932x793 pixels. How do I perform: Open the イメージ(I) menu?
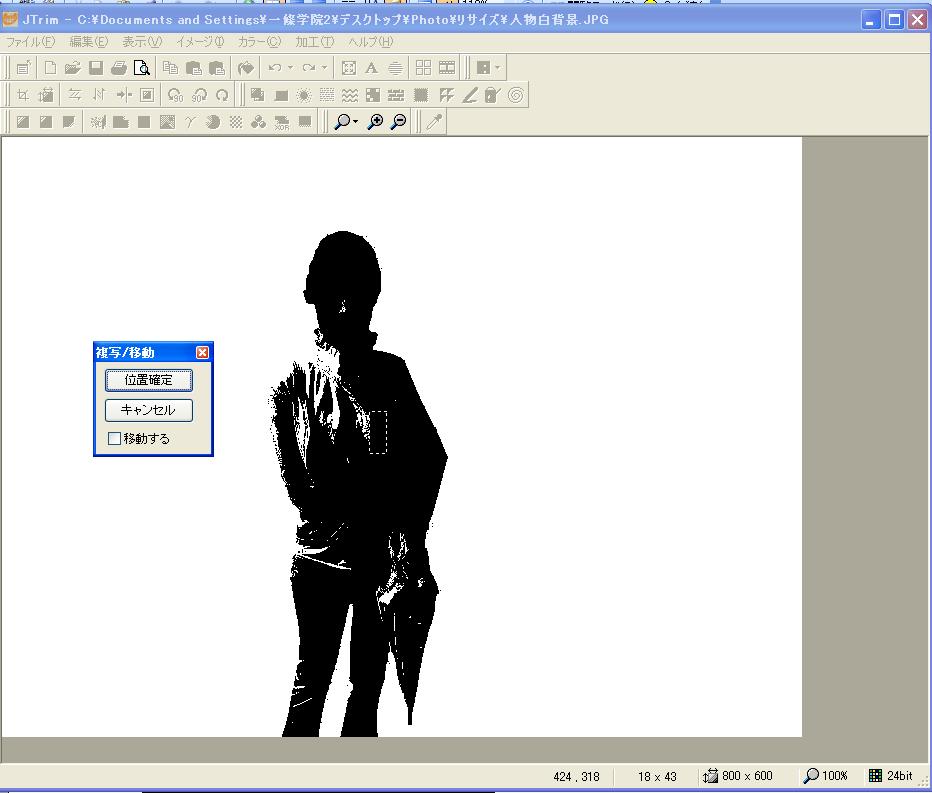pyautogui.click(x=200, y=42)
